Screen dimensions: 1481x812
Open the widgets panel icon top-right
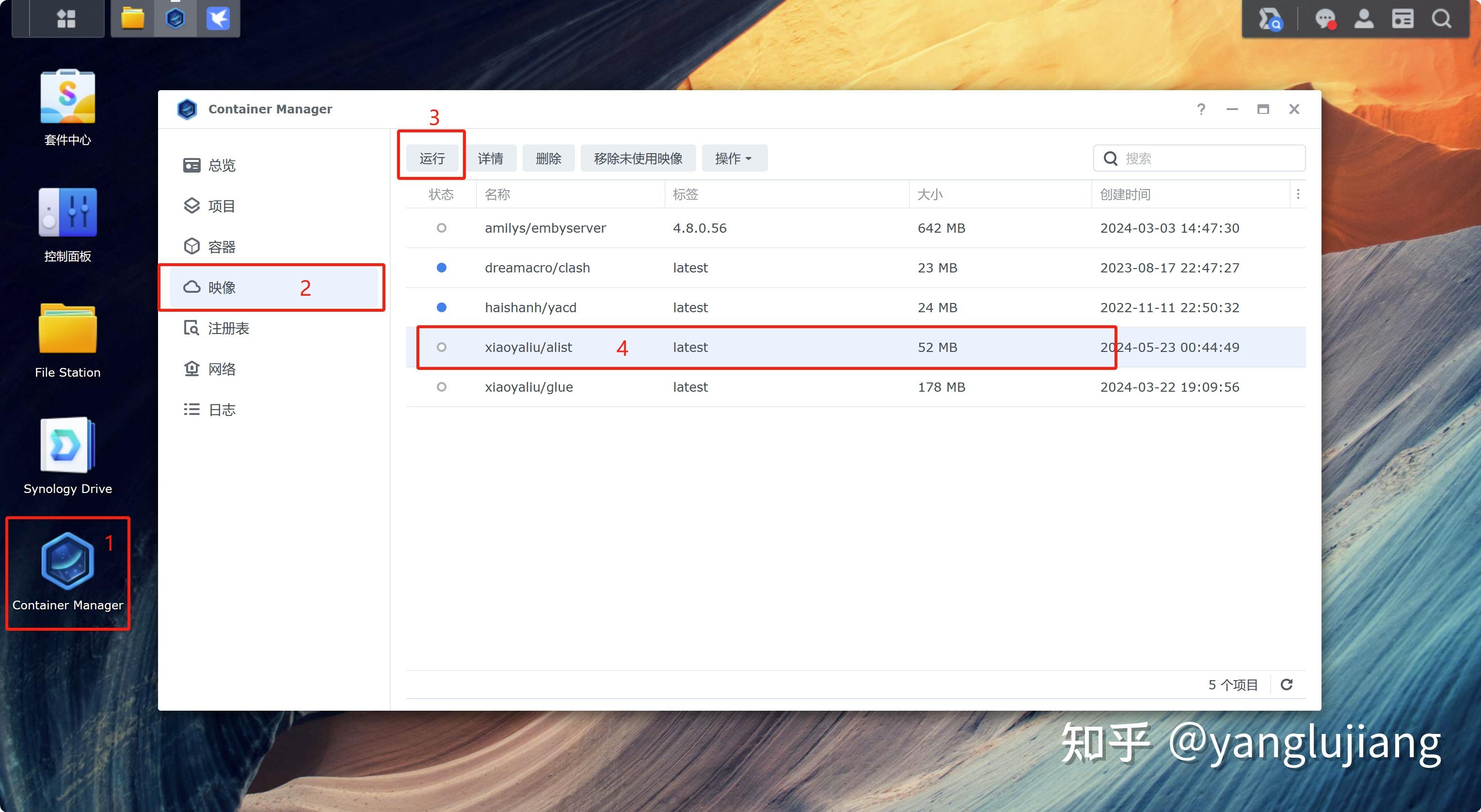coord(1403,18)
